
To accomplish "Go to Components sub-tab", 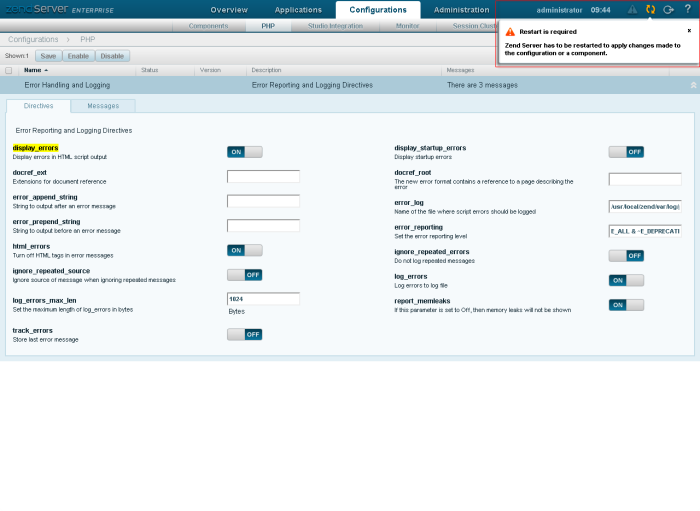I will click(x=208, y=26).
